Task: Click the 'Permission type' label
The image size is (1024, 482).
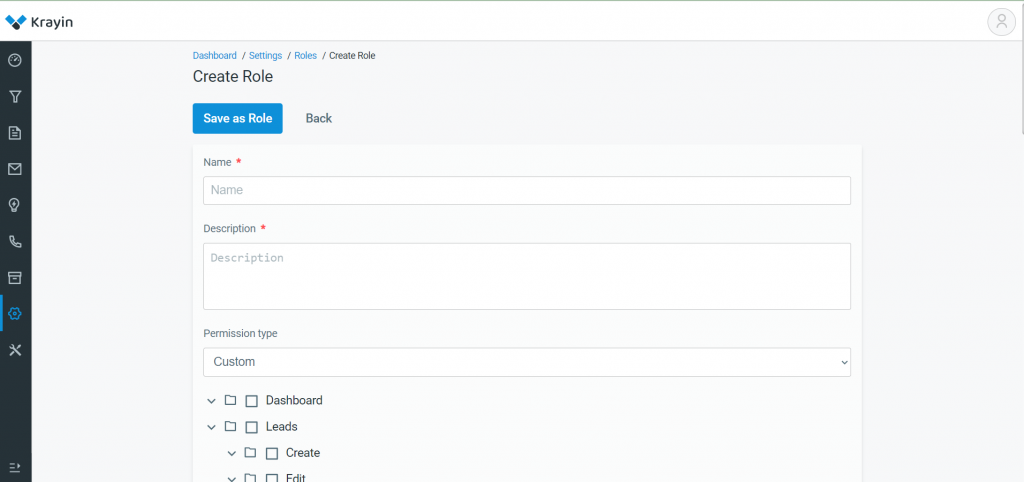Action: point(240,333)
